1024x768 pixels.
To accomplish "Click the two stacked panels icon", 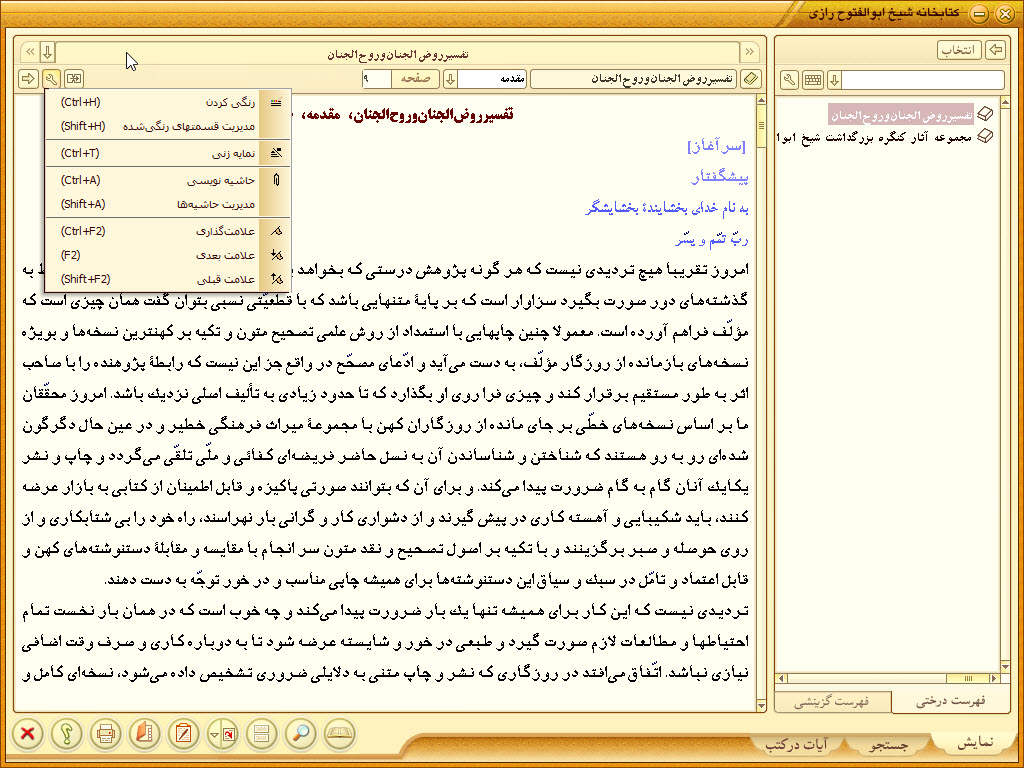I will [262, 733].
